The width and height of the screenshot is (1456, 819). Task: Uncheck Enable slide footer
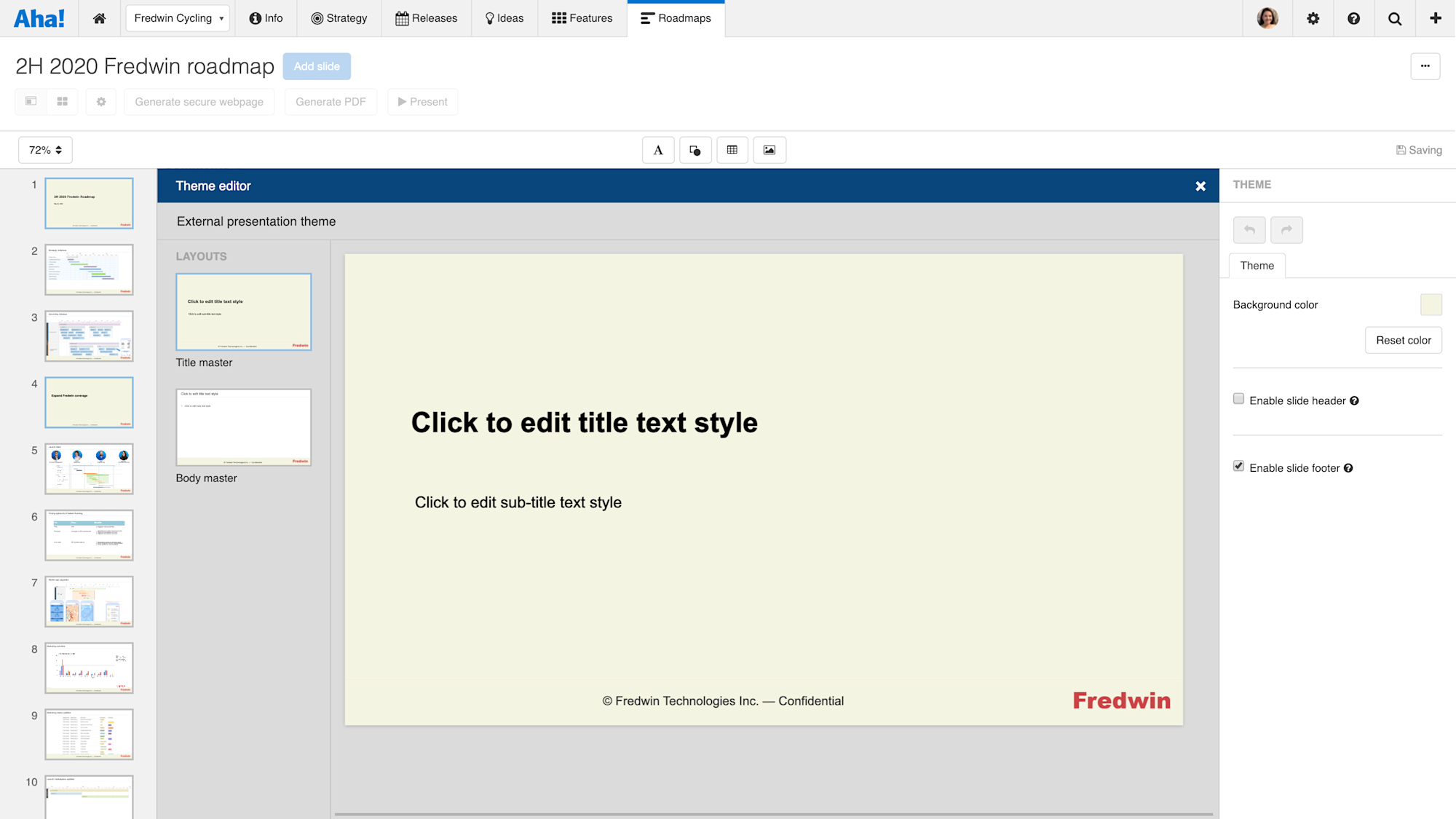point(1238,466)
